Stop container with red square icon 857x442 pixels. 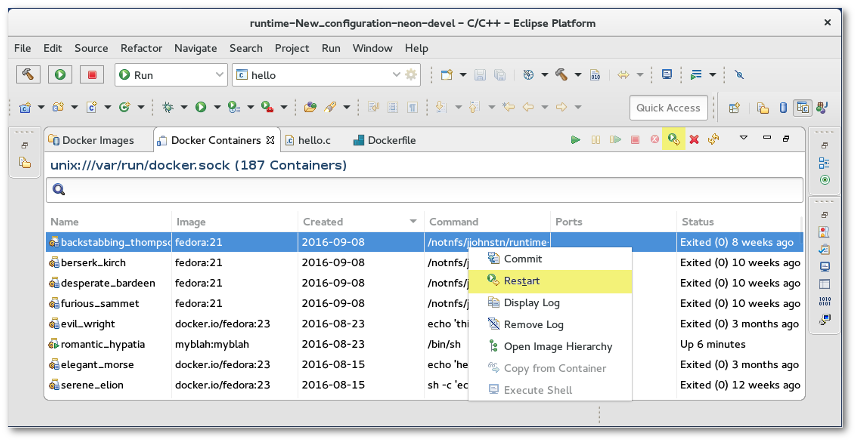[635, 140]
